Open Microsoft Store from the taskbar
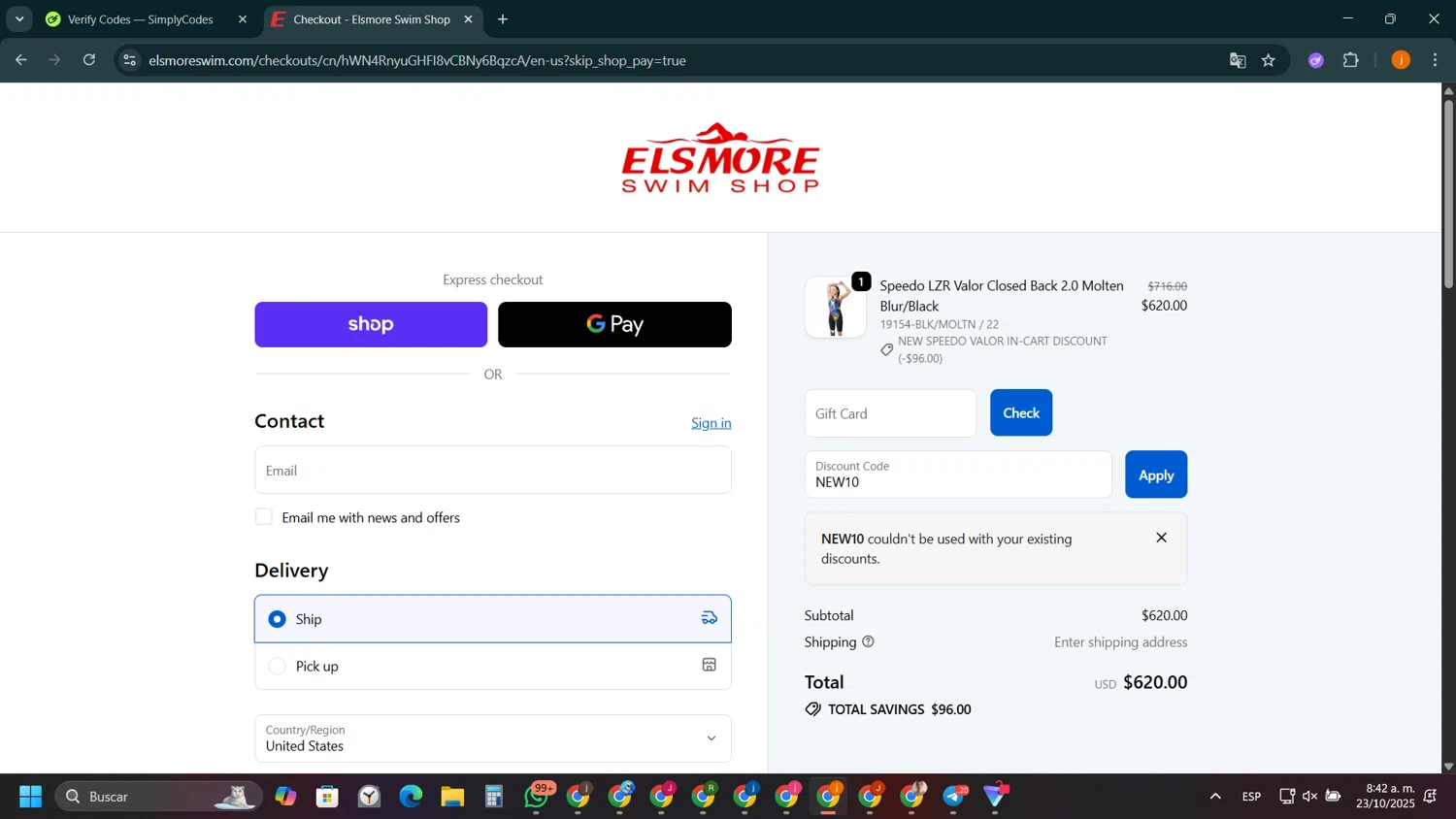The height and width of the screenshot is (819, 1456). (327, 797)
